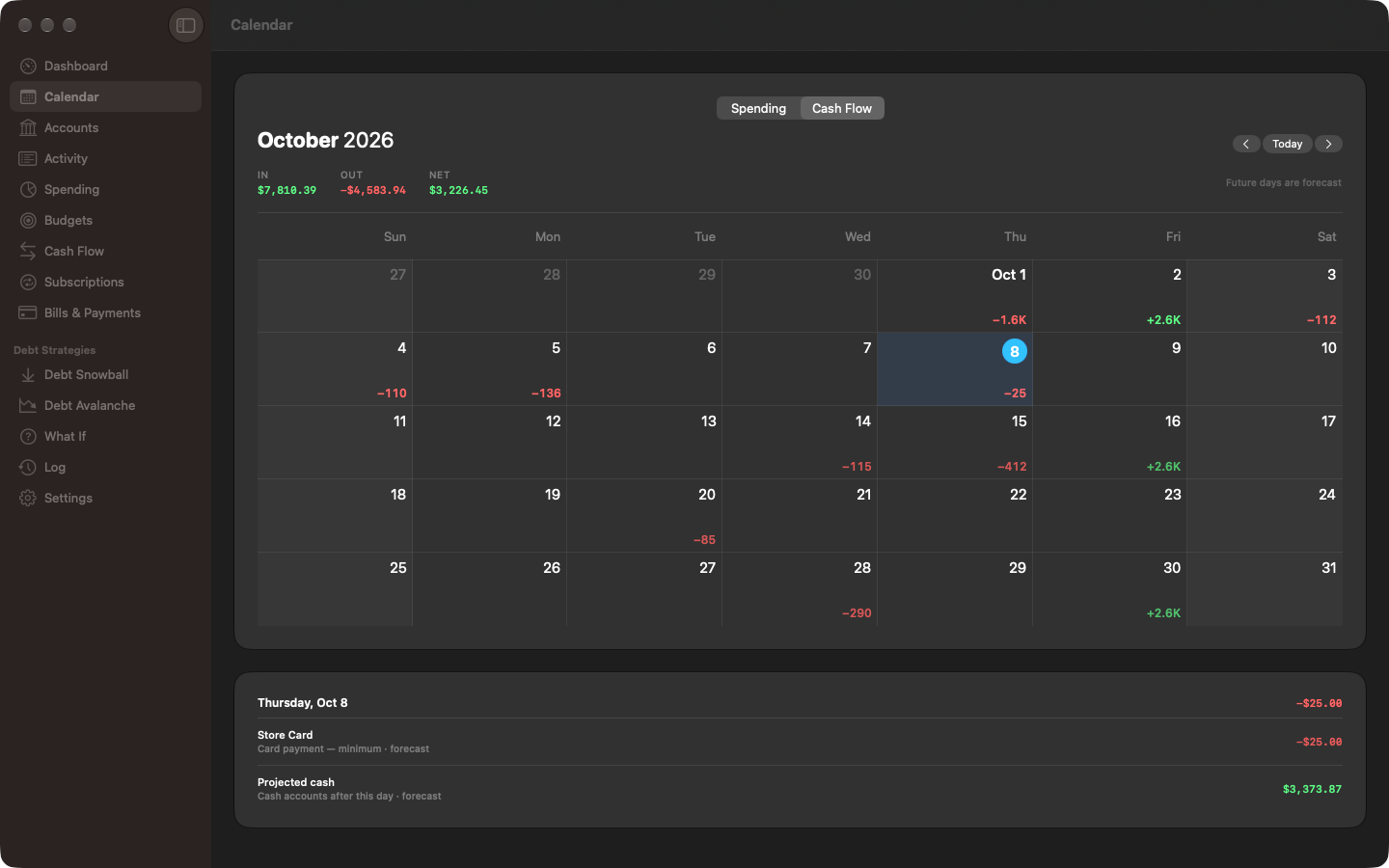The width and height of the screenshot is (1389, 868).
Task: Click the Budgets target icon
Action: click(x=28, y=220)
